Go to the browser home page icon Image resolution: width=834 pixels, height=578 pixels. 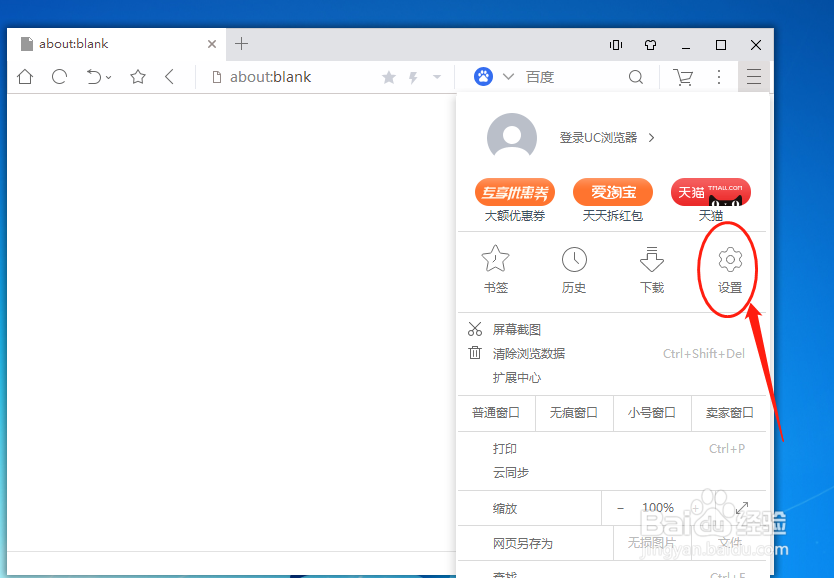click(25, 77)
